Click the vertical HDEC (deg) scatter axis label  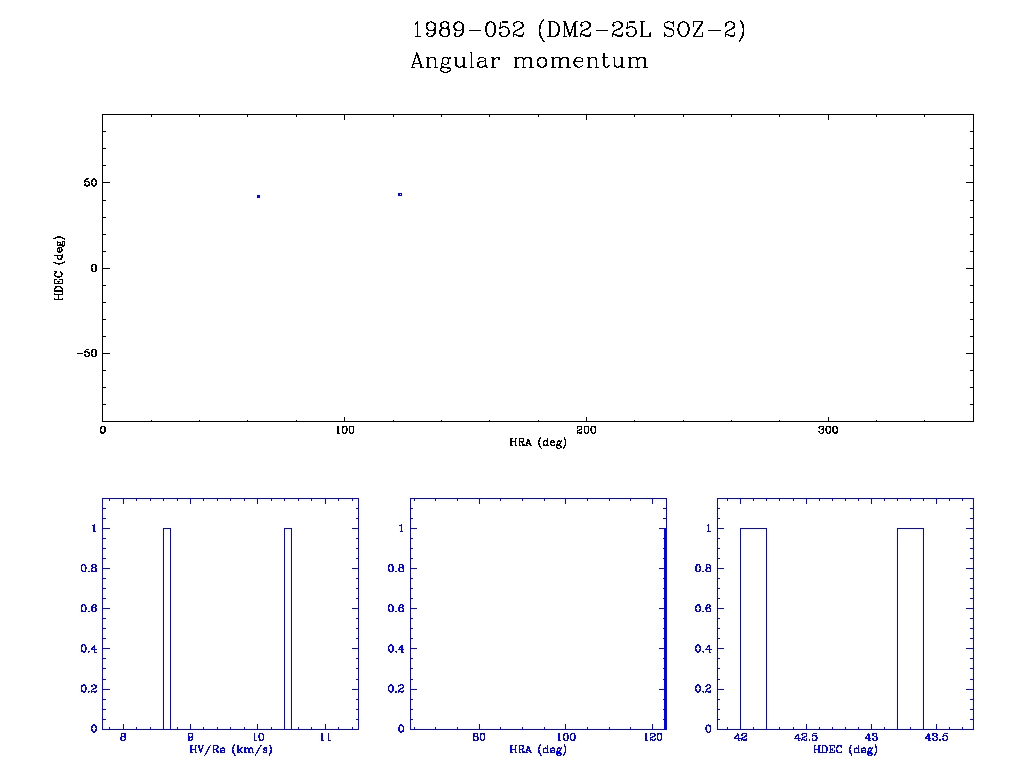pos(60,268)
